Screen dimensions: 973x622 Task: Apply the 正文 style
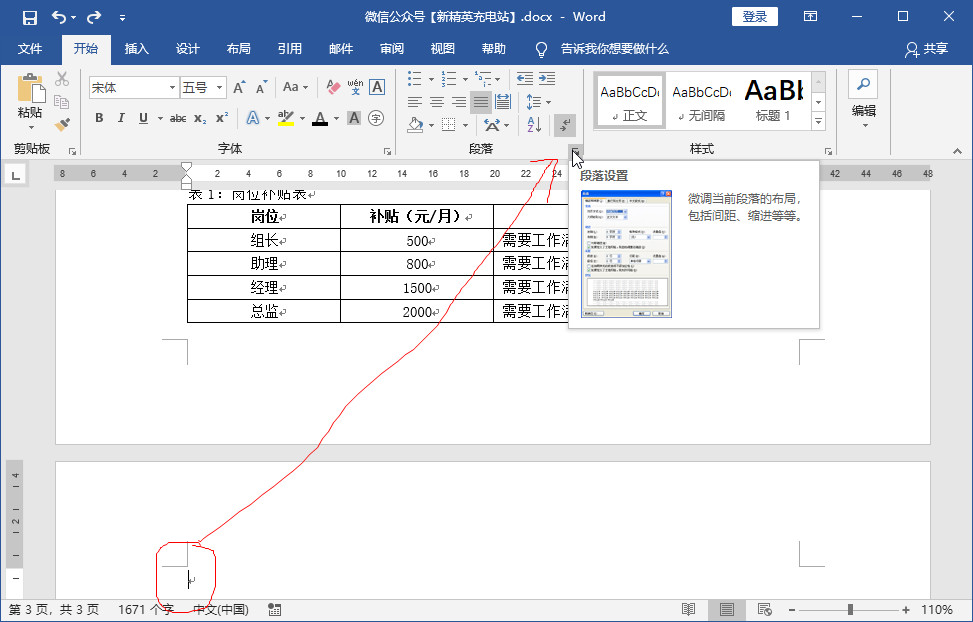(629, 101)
